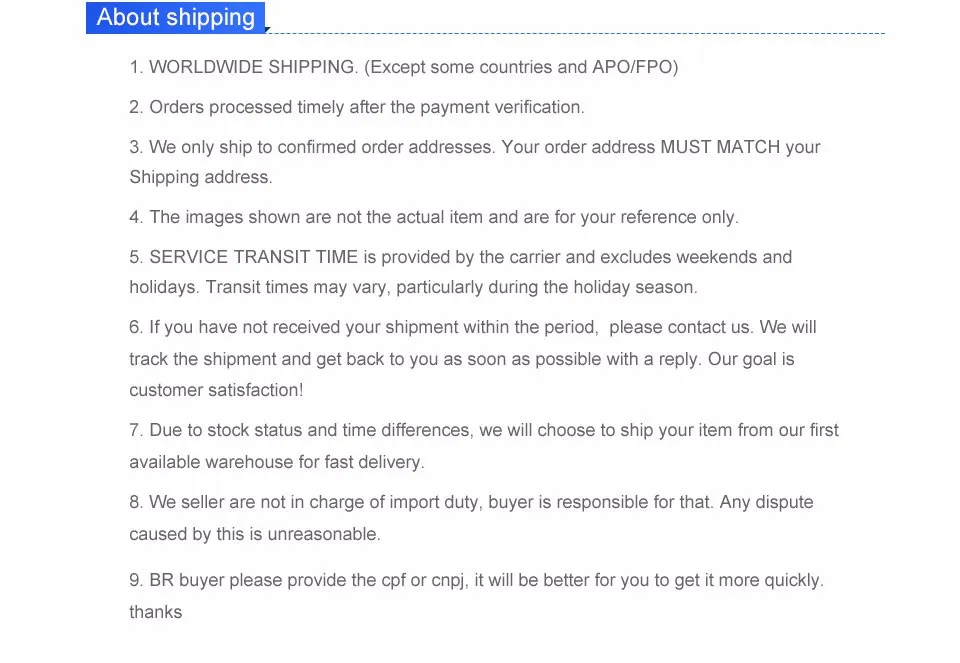Click the WORLDWIDE SHIPPING text
The height and width of the screenshot is (663, 960).
coord(252,67)
